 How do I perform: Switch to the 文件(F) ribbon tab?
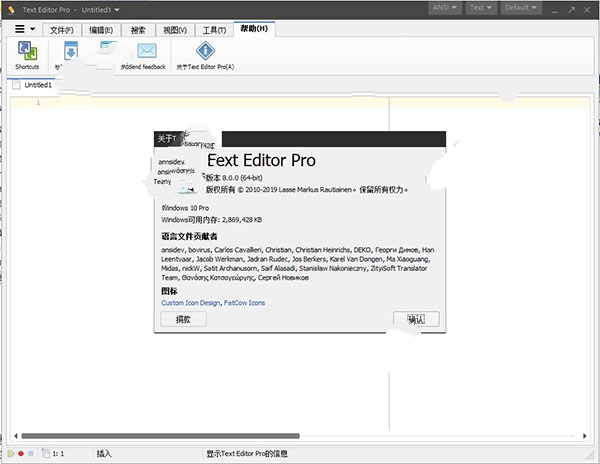[62, 30]
